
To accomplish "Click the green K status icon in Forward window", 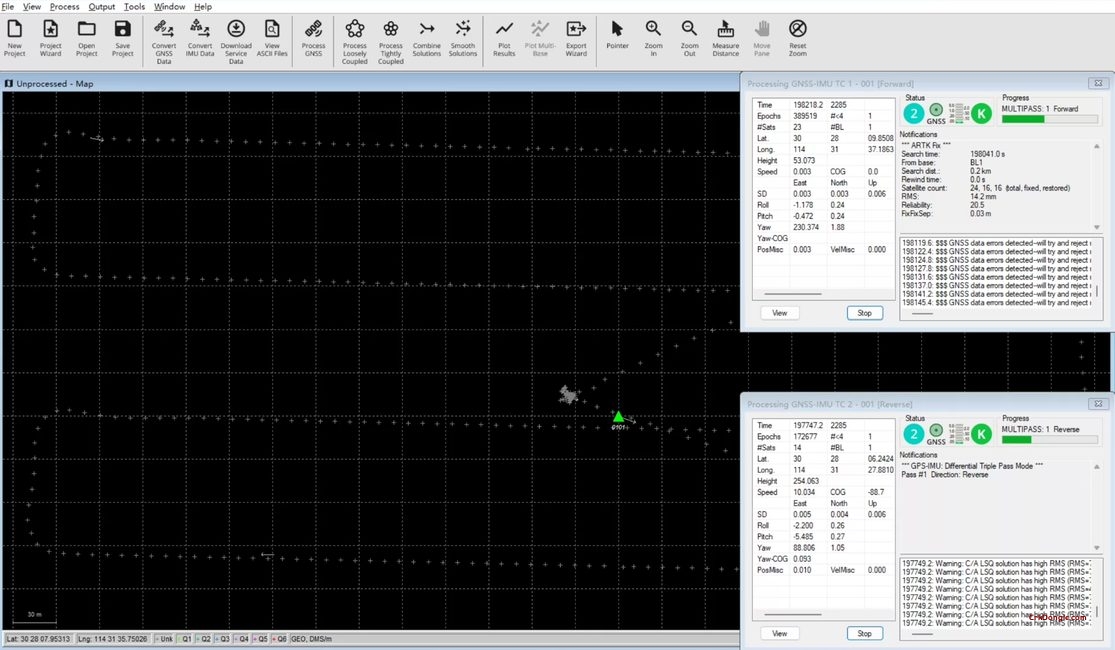I will (x=981, y=113).
